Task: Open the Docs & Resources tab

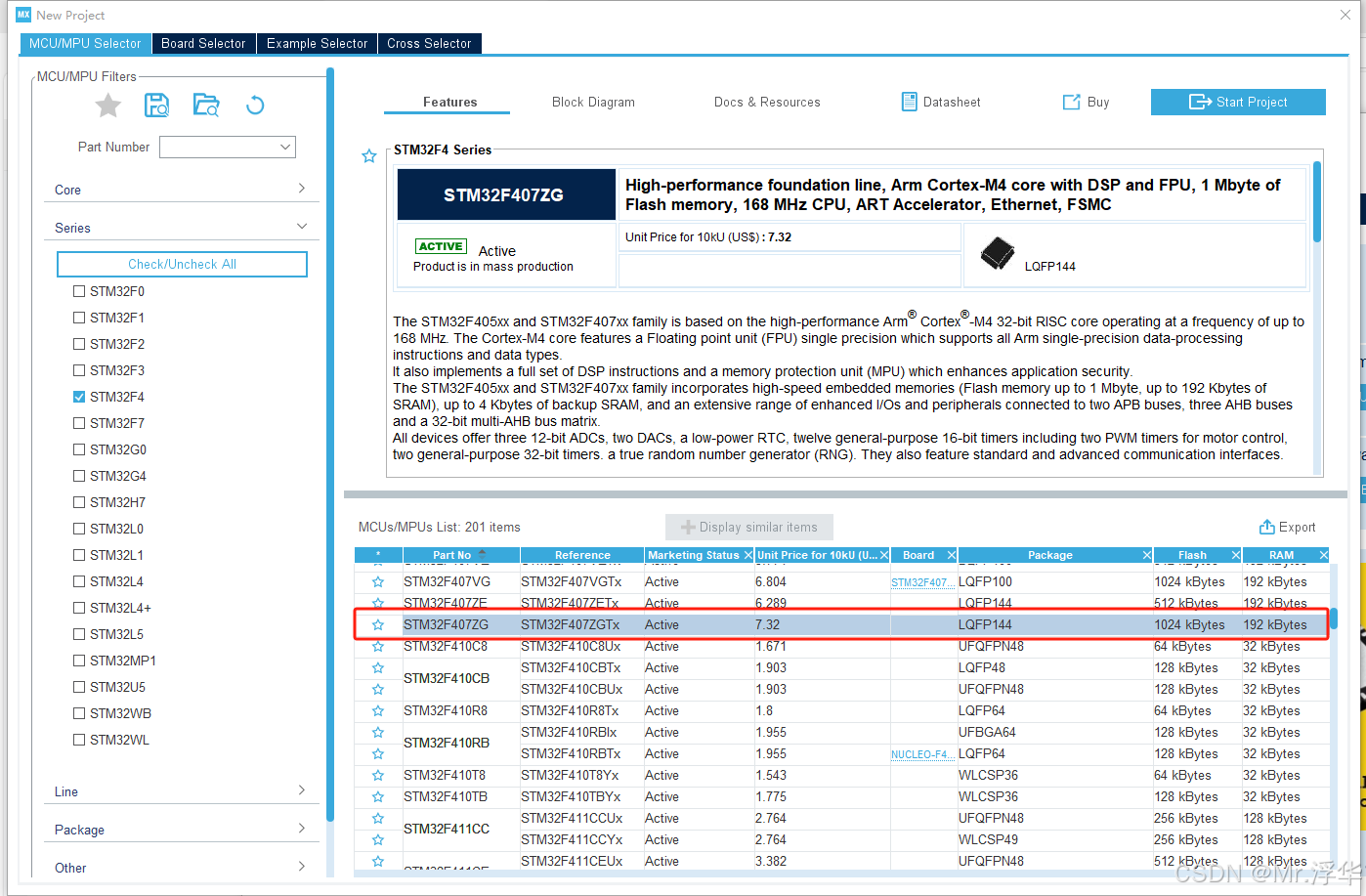Action: click(x=767, y=102)
